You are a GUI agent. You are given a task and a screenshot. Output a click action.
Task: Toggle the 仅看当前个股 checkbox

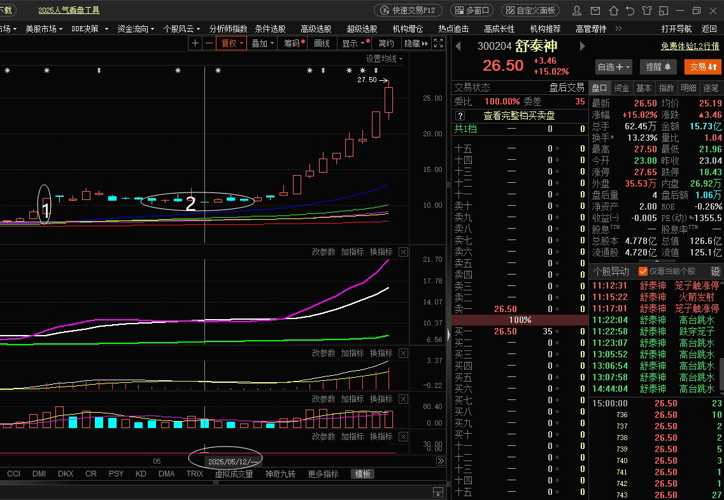coord(643,271)
